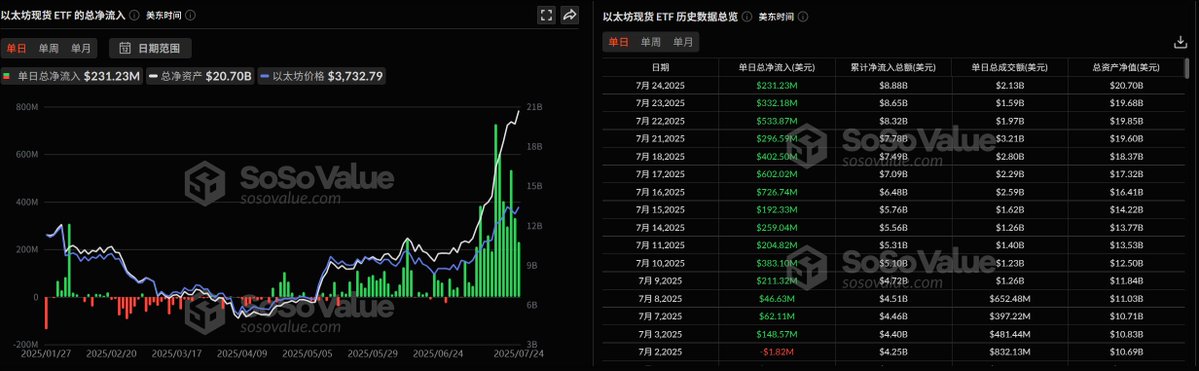
Task: Select the 单月 tab above the chart
Action: click(80, 48)
